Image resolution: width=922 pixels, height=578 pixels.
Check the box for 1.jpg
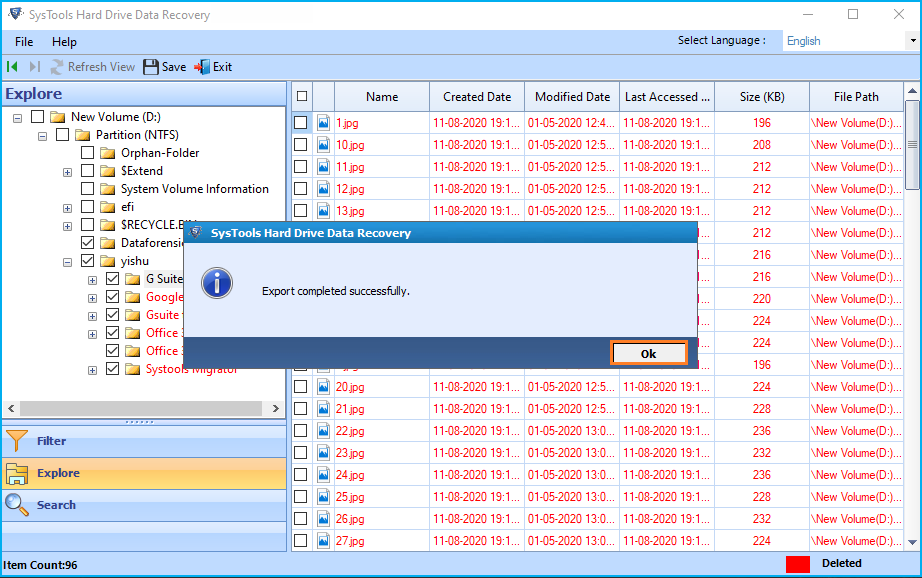[300, 122]
